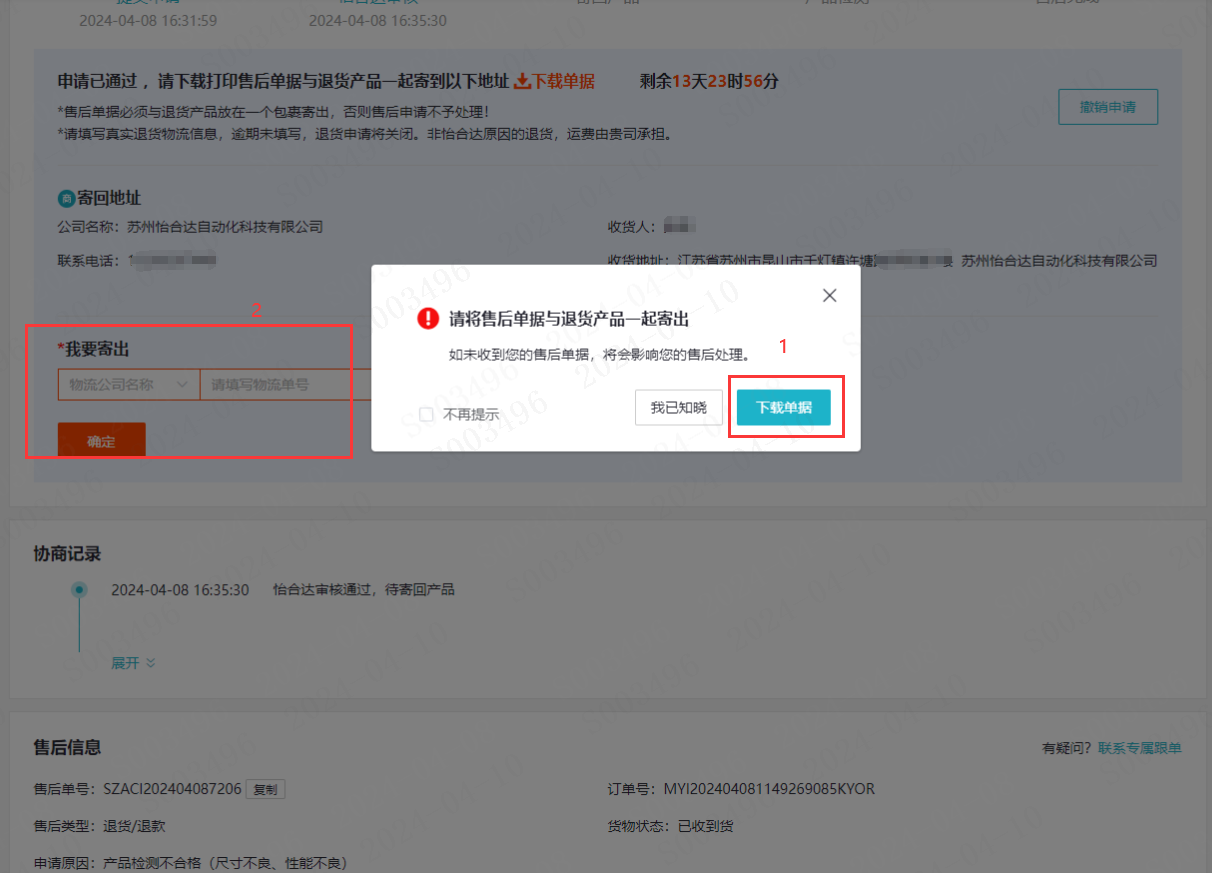Focus the 请填写物流单号 input field

(x=285, y=384)
